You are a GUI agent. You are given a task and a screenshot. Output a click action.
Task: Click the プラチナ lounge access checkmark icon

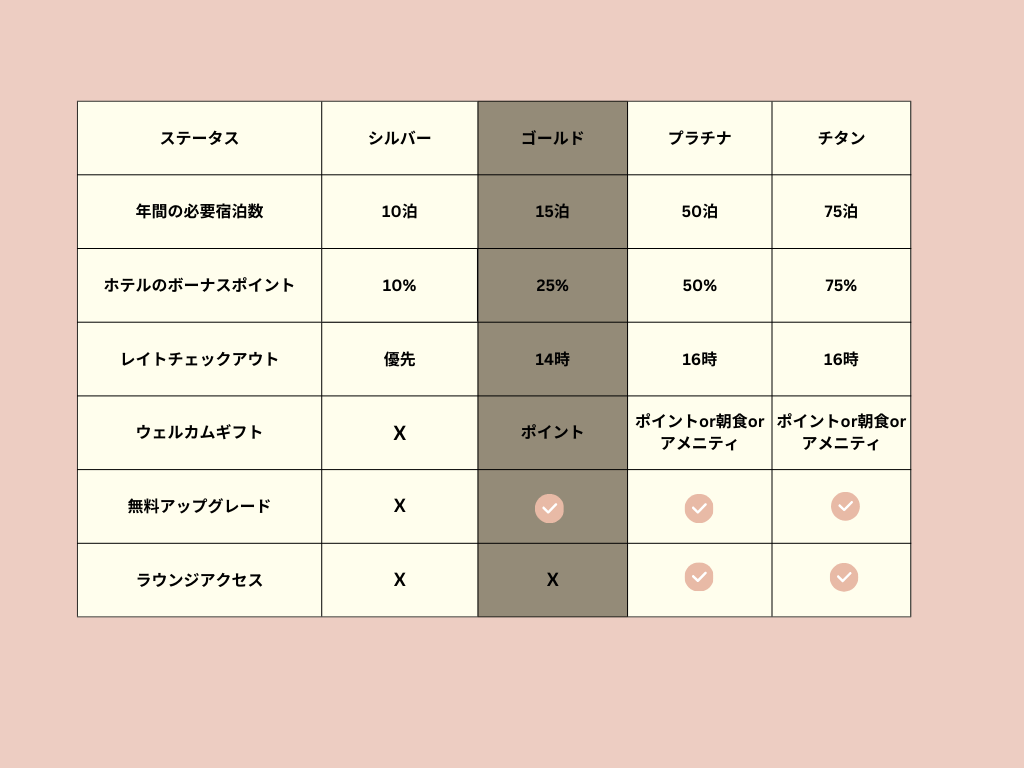tap(699, 577)
